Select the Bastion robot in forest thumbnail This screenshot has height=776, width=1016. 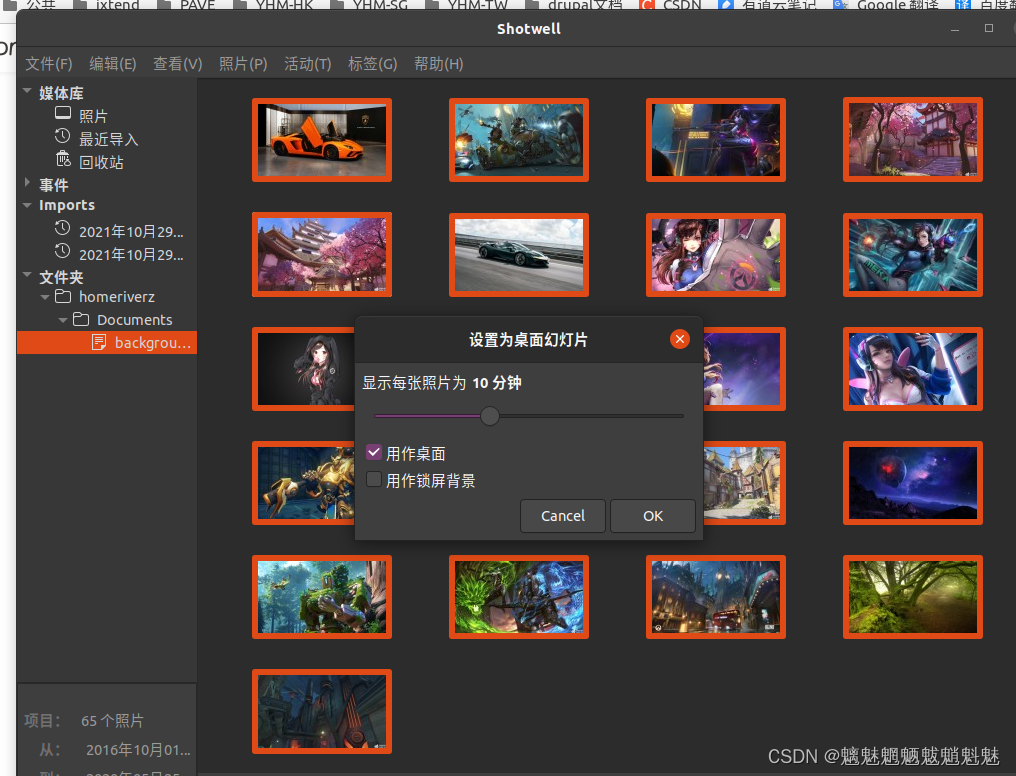coord(322,597)
